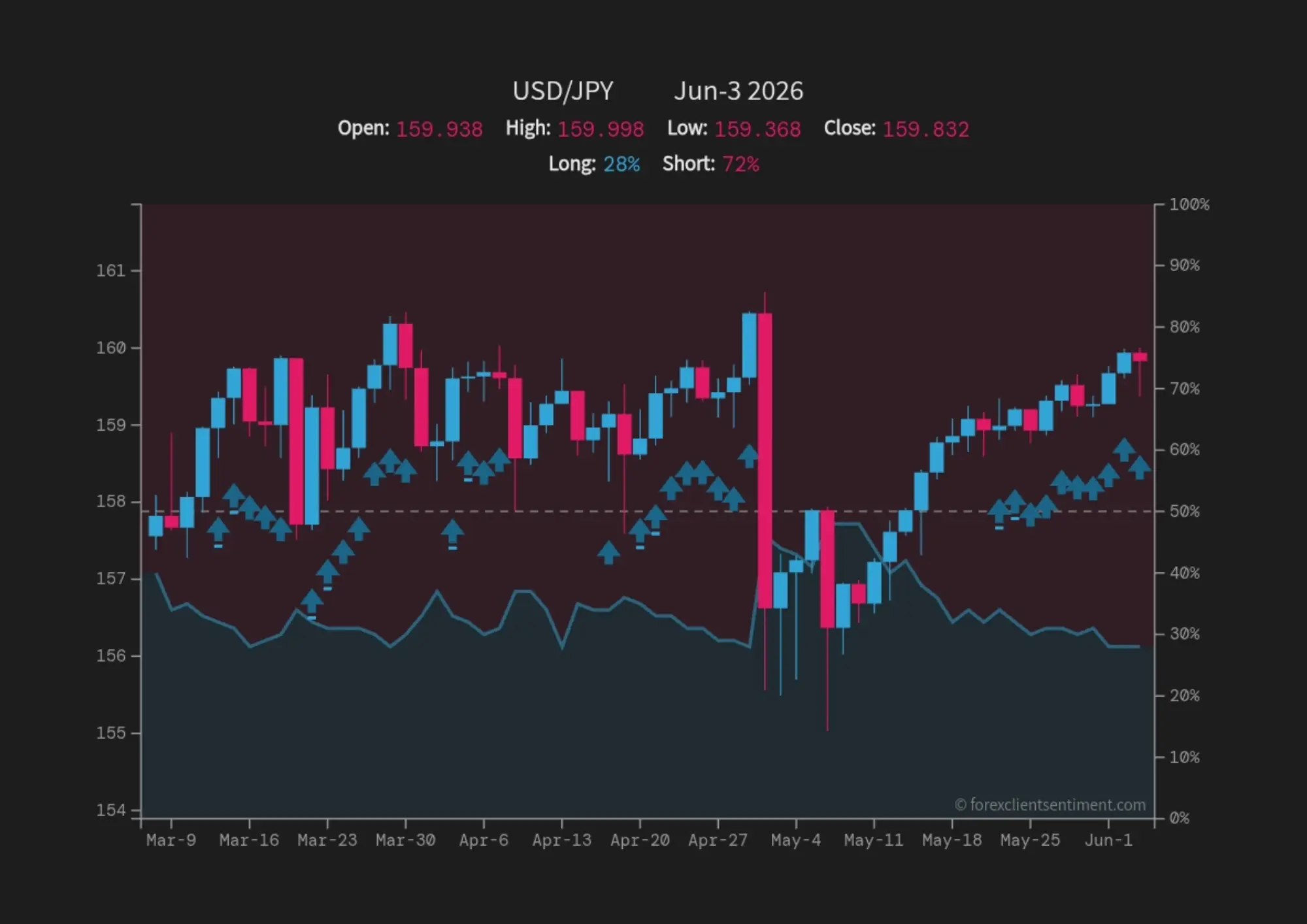Image resolution: width=1307 pixels, height=924 pixels.
Task: Click the Low value 159.368
Action: coord(757,129)
